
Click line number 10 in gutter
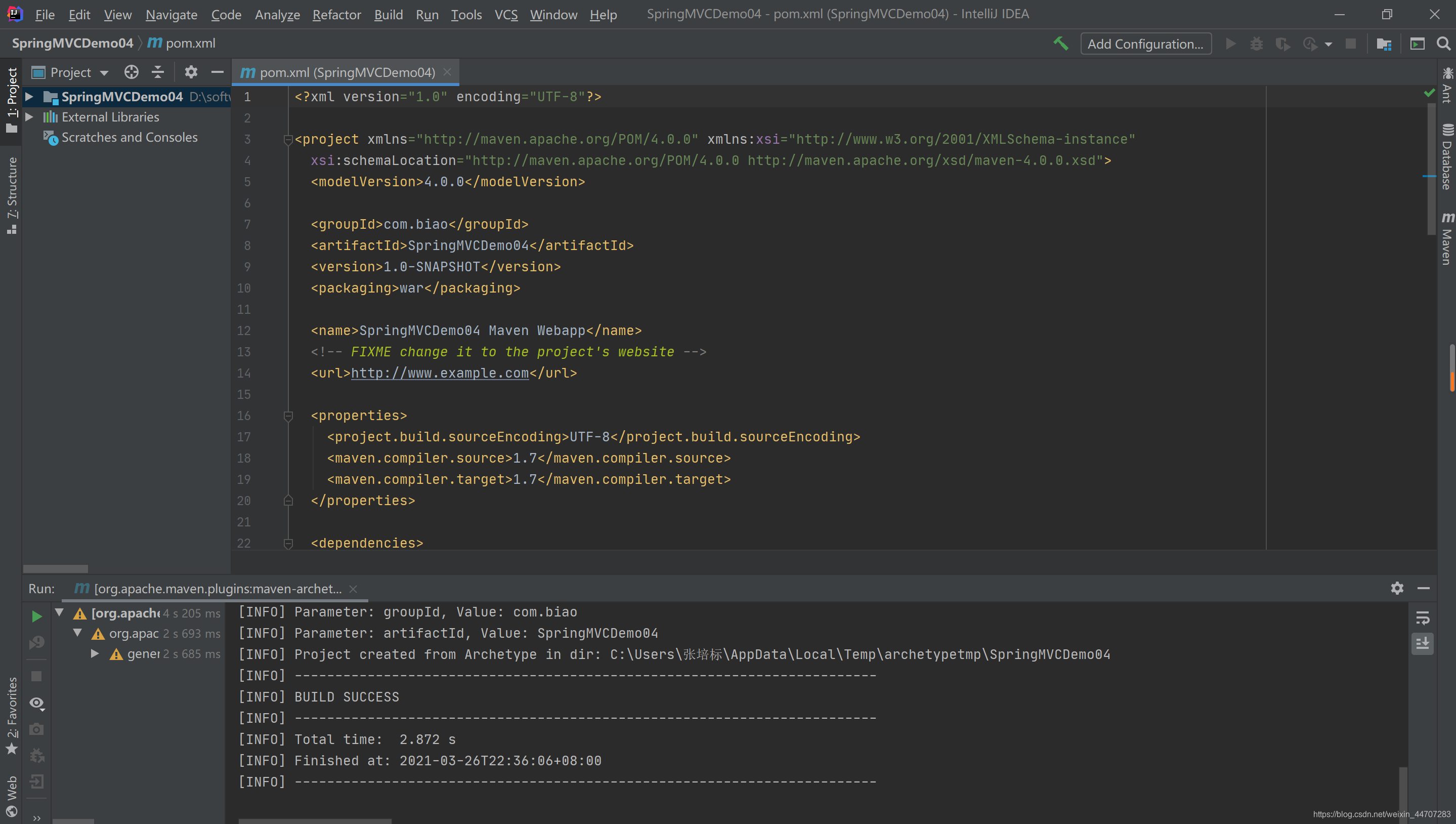click(x=244, y=288)
